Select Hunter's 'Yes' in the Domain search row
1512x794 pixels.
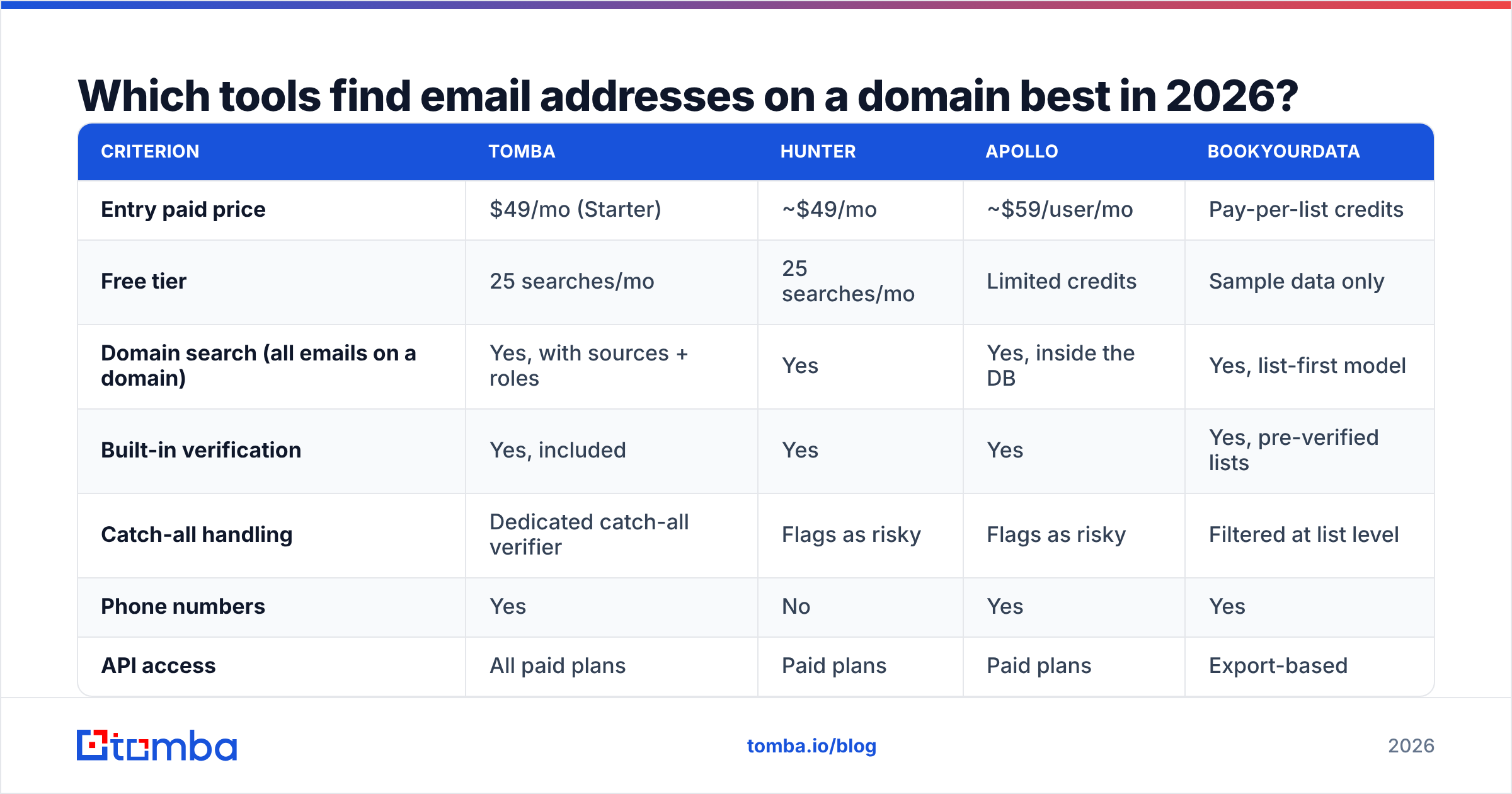coord(800,365)
